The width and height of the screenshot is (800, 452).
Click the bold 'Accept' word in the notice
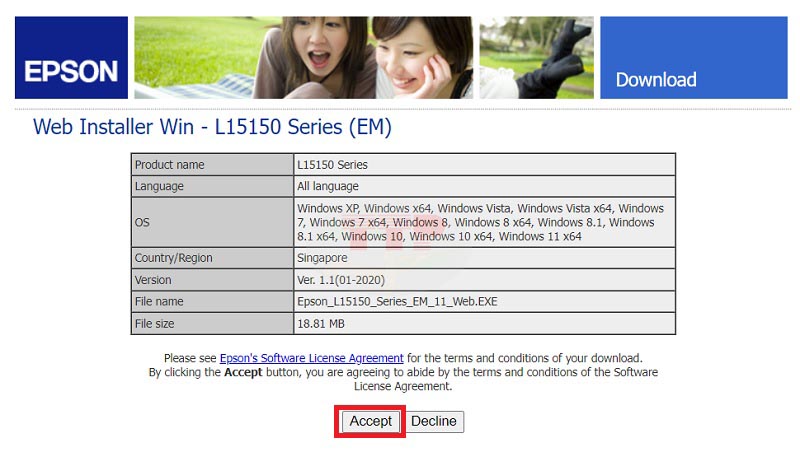pyautogui.click(x=243, y=372)
